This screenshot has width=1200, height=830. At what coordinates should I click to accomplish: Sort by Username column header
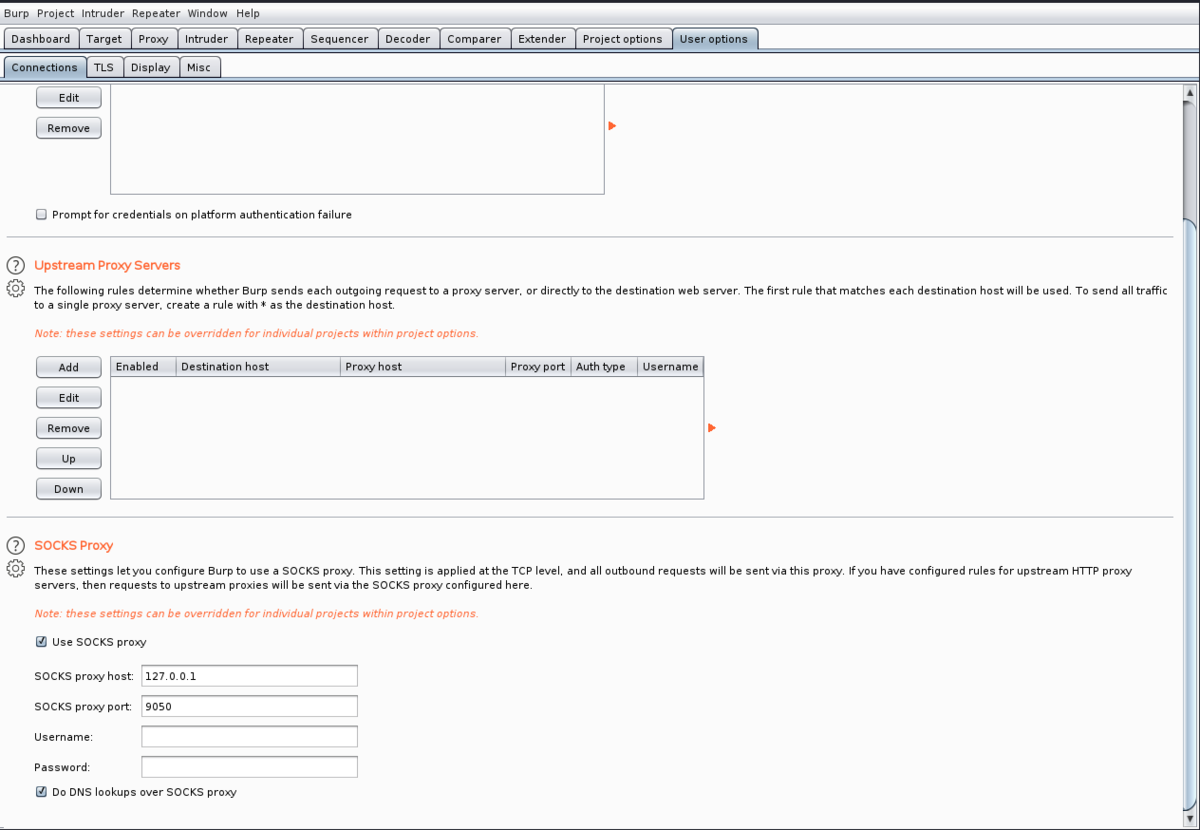point(670,367)
